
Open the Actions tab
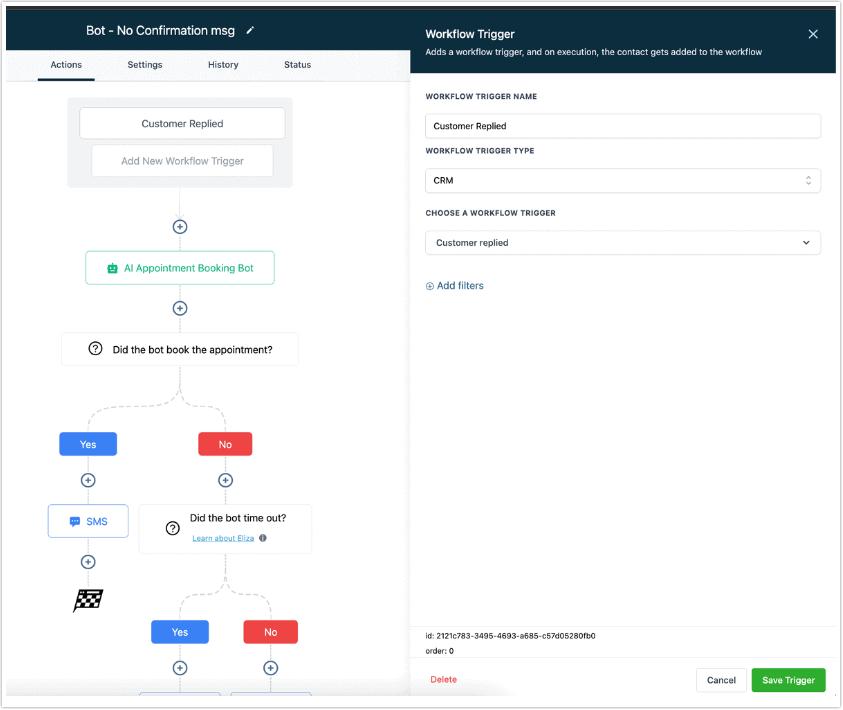pos(66,64)
